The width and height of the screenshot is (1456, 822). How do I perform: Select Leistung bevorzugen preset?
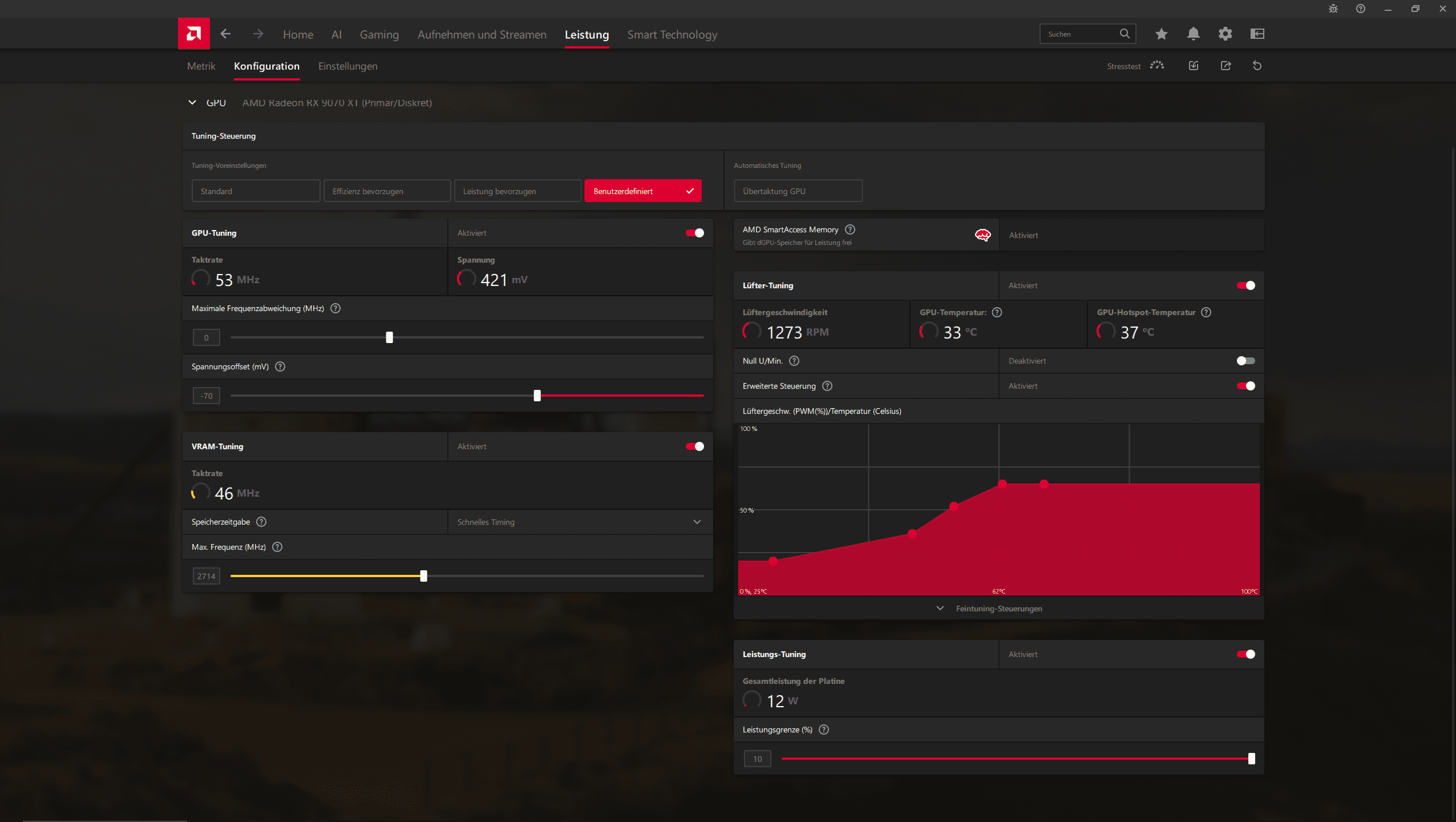[x=518, y=191]
